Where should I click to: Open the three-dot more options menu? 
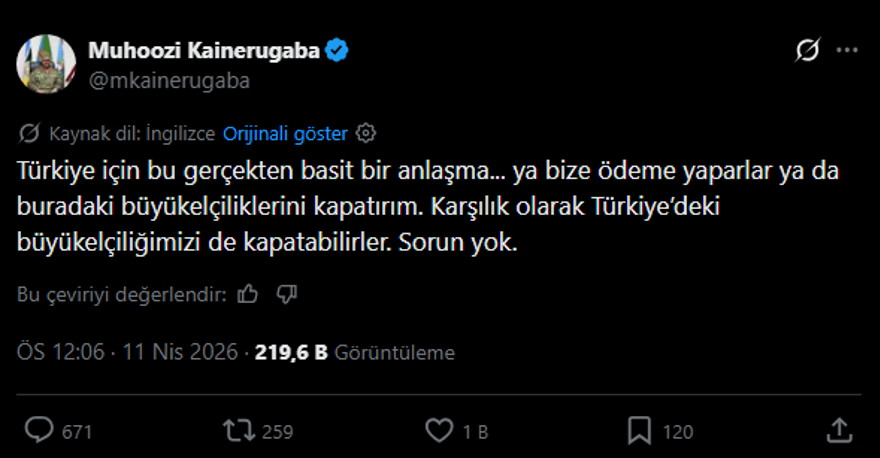tap(846, 51)
